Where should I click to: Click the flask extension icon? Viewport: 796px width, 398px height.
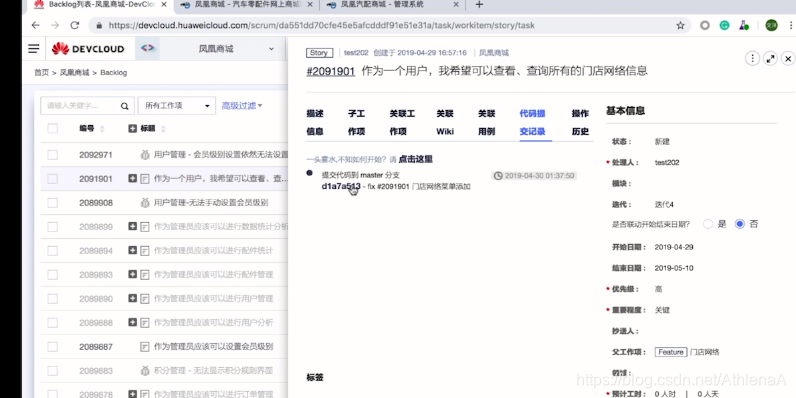click(x=744, y=25)
